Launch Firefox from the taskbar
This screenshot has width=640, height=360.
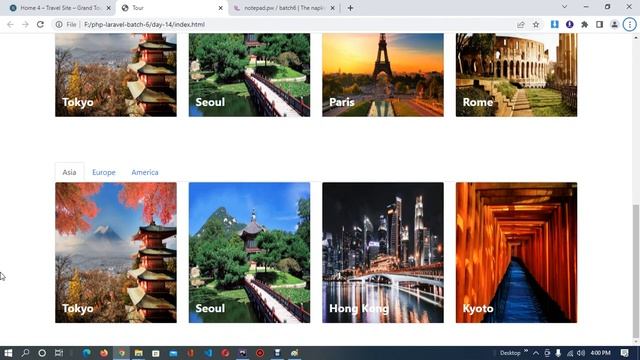click(104, 353)
